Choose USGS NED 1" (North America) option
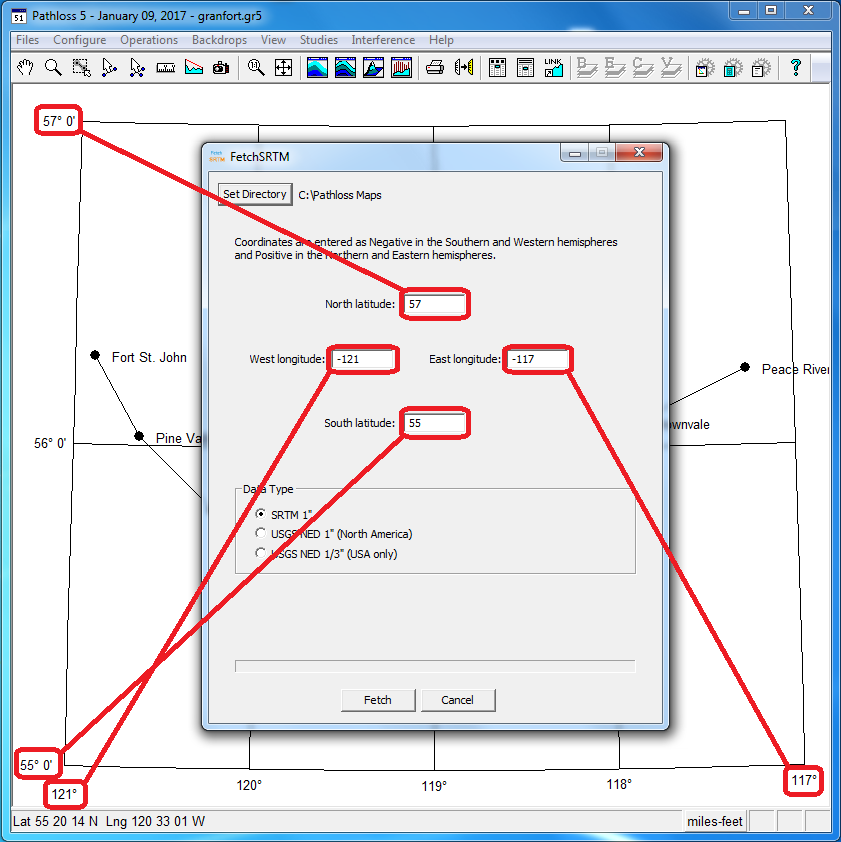This screenshot has width=841, height=842. 261,534
